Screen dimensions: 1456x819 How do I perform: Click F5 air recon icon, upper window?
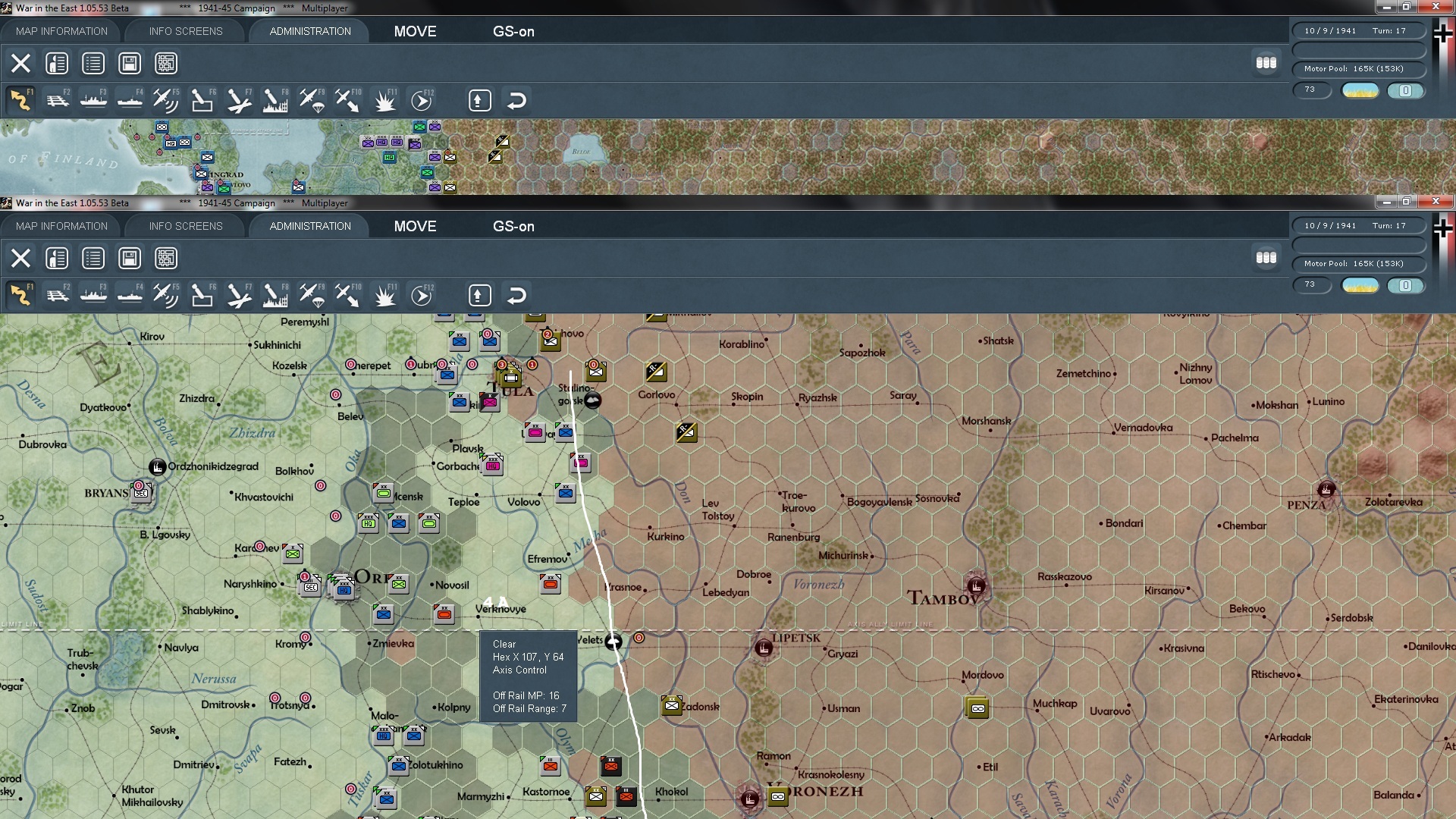coord(166,100)
